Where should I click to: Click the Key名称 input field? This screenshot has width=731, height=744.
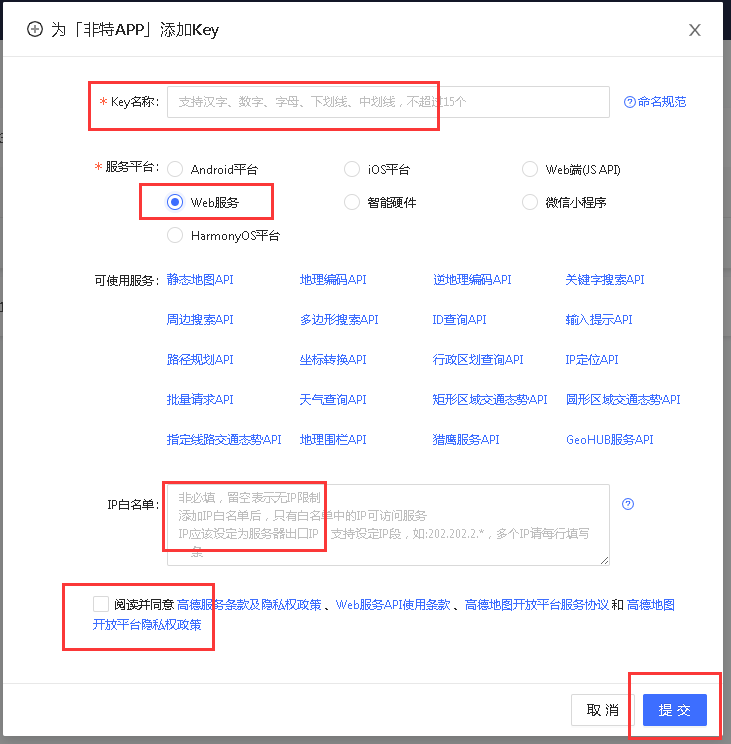point(388,102)
